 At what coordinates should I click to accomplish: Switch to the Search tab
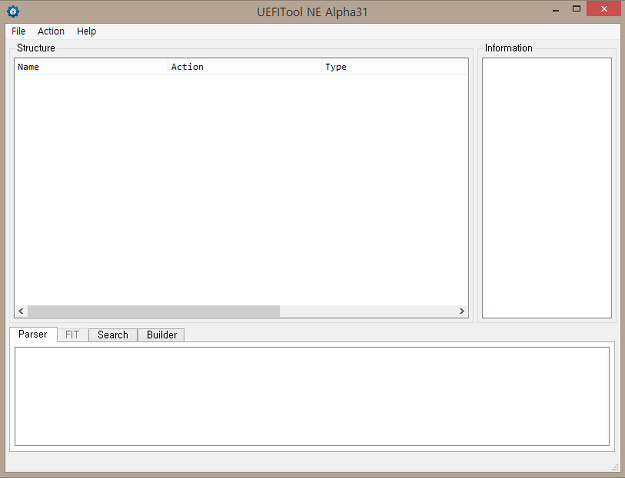[113, 335]
